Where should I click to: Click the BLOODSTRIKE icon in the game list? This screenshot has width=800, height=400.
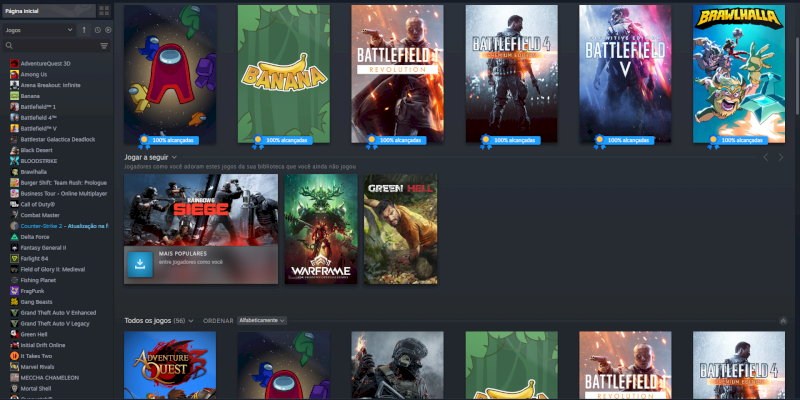point(14,161)
